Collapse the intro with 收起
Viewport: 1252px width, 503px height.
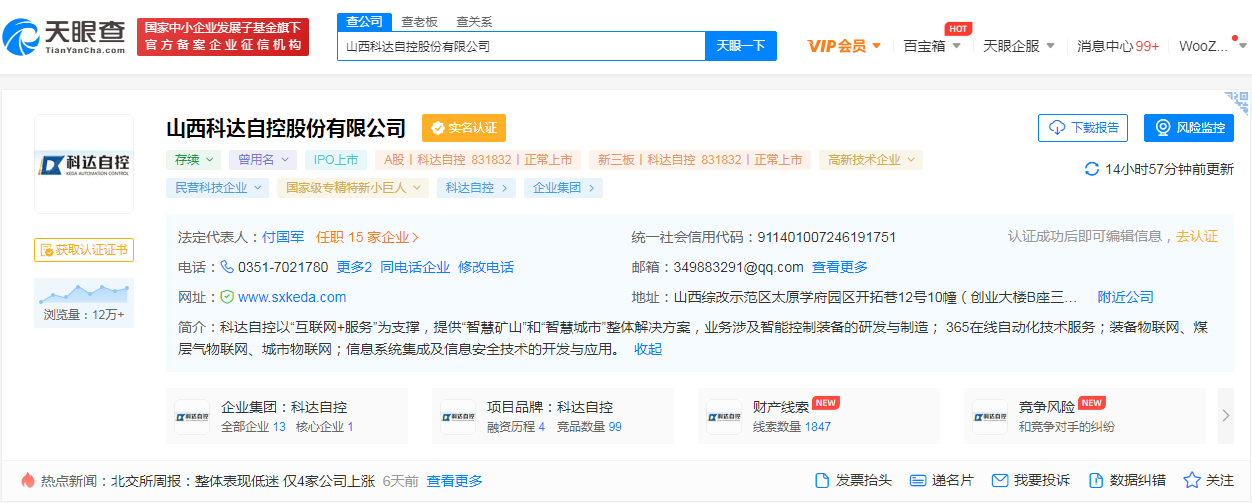click(x=648, y=349)
